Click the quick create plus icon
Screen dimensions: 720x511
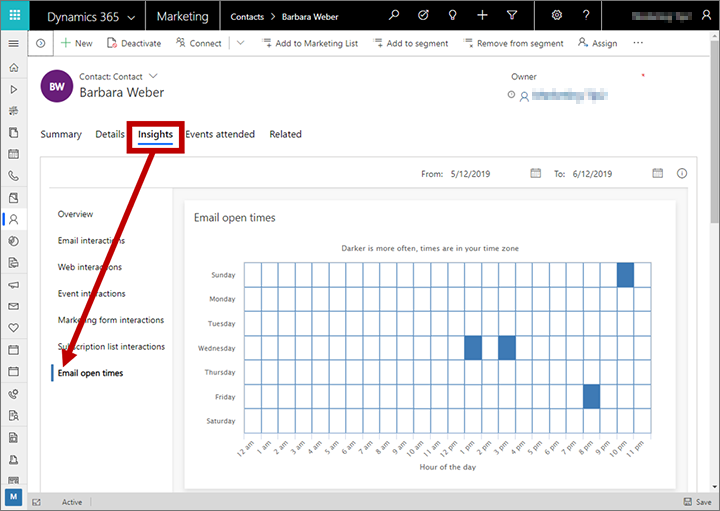[x=482, y=15]
